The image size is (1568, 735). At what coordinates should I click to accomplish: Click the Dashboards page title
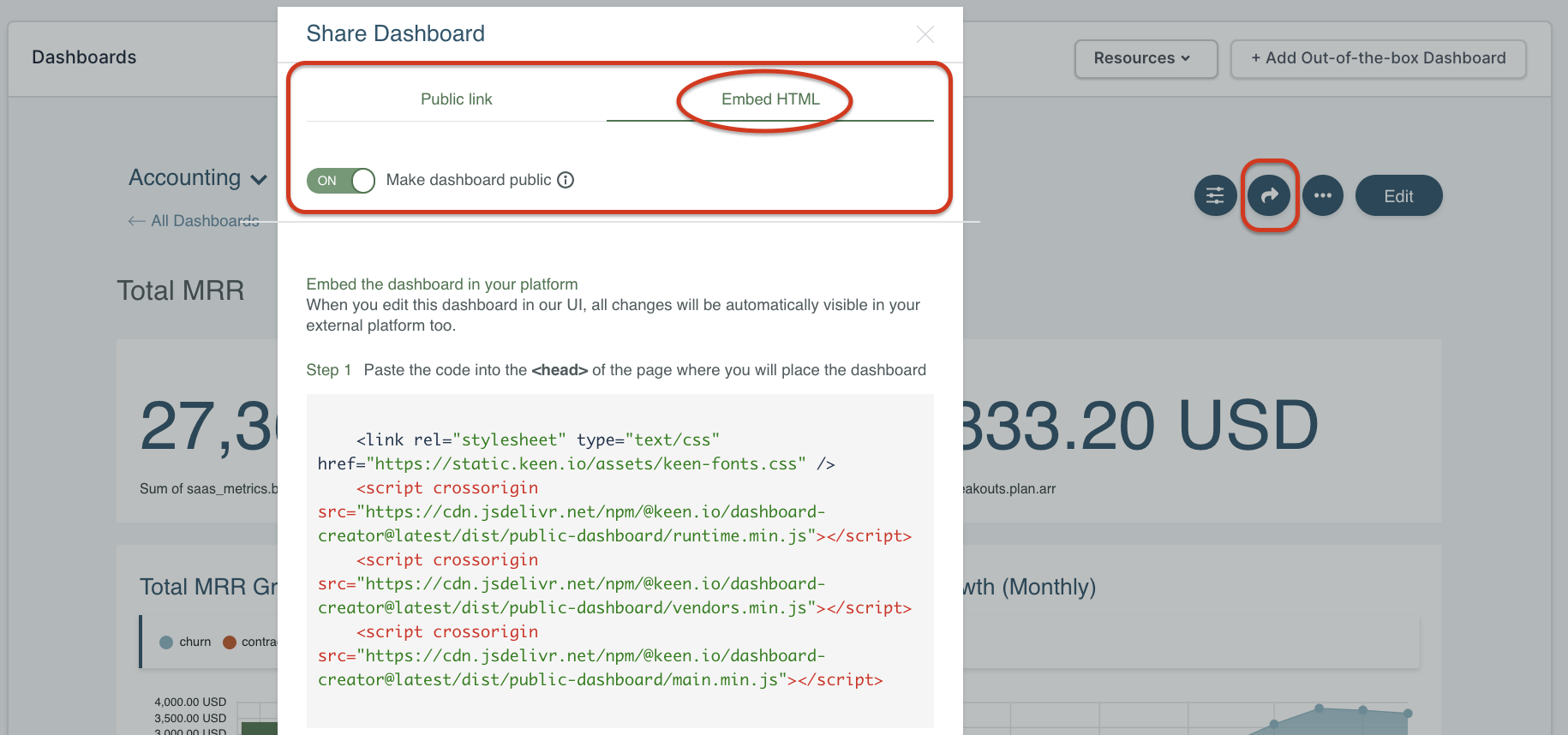(x=84, y=57)
